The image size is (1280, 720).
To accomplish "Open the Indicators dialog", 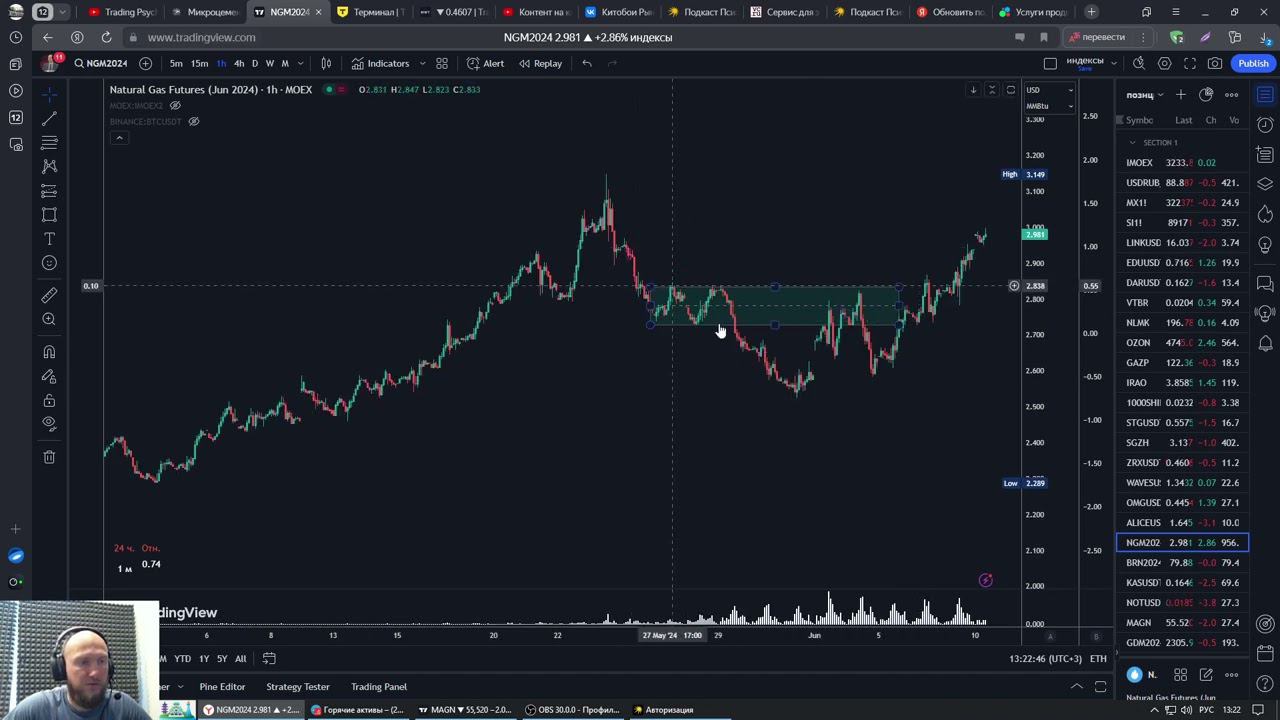I will pos(380,63).
